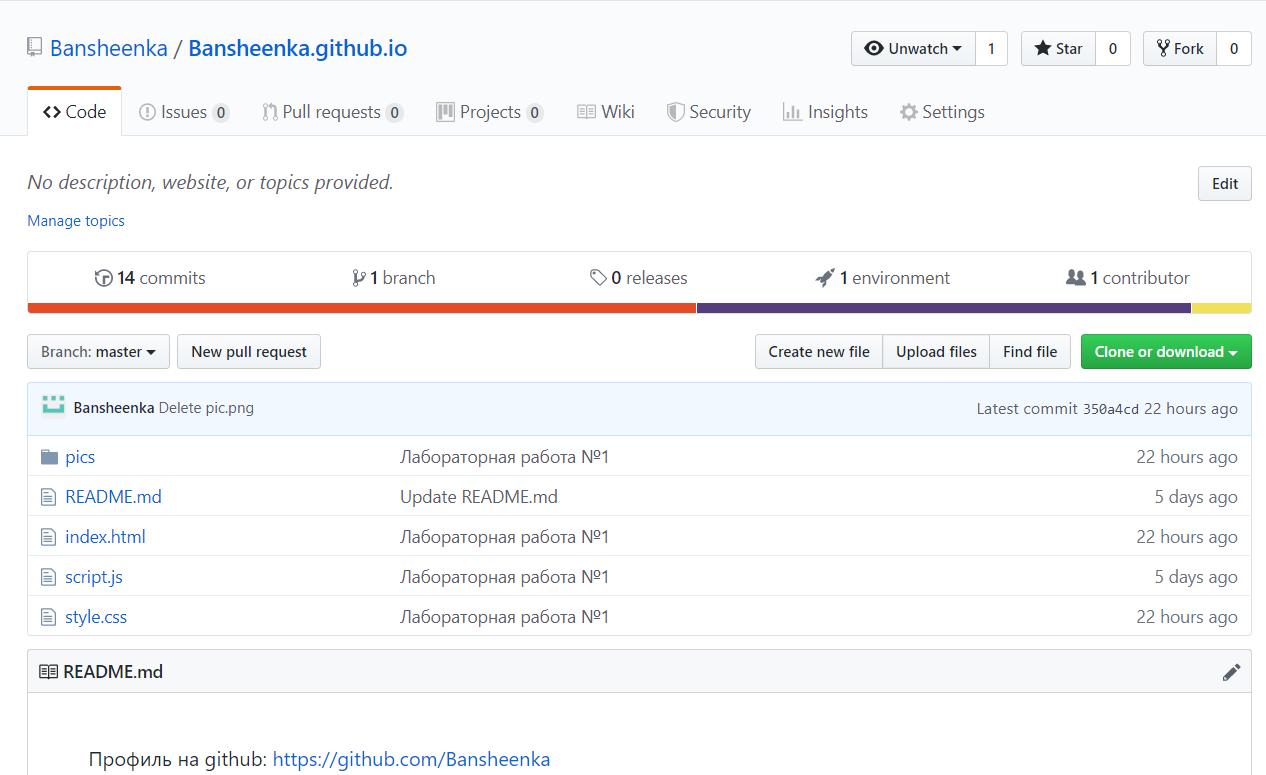Screen dimensions: 1266x775
Task: Click the pencil icon to edit README.md
Action: click(1231, 672)
